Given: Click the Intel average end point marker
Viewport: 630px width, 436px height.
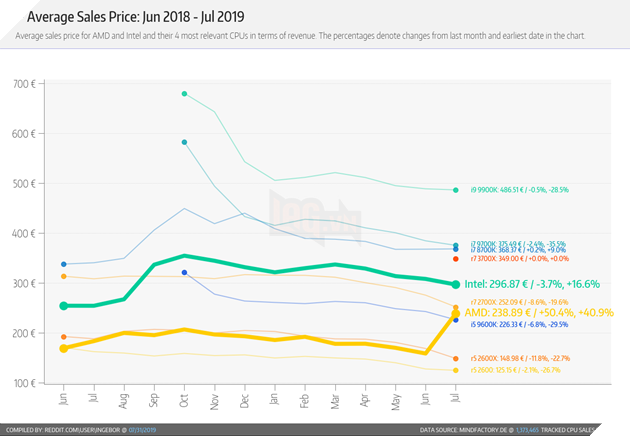Looking at the screenshot, I should [x=456, y=285].
